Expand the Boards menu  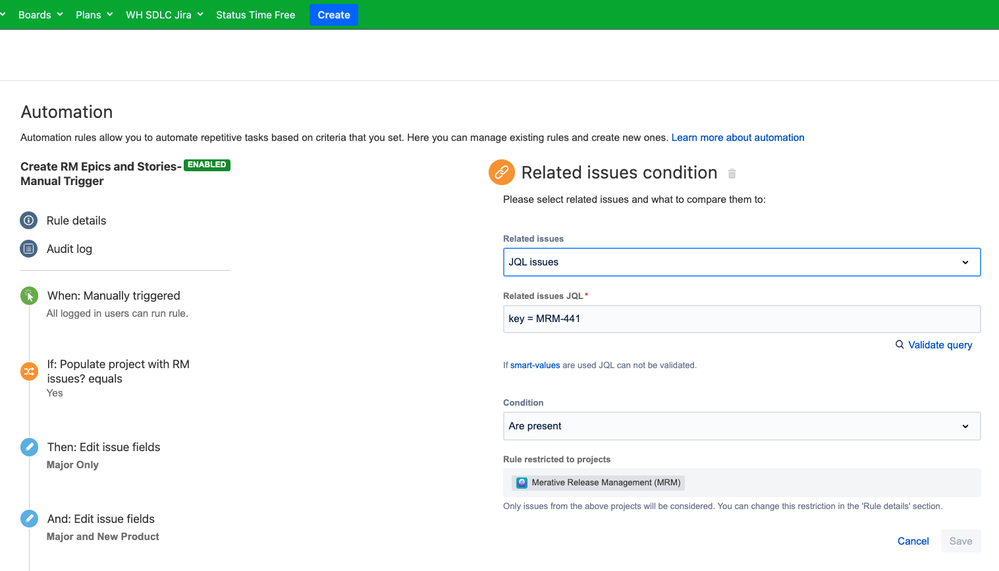[40, 15]
